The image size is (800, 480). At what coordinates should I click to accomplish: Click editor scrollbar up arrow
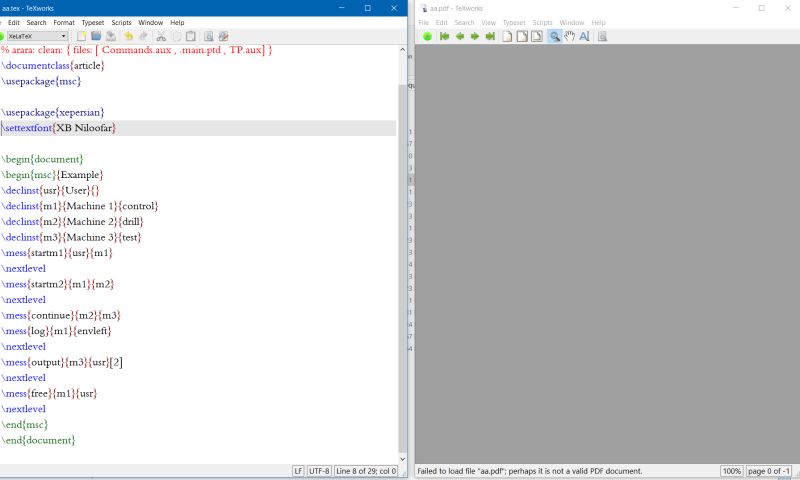(402, 49)
